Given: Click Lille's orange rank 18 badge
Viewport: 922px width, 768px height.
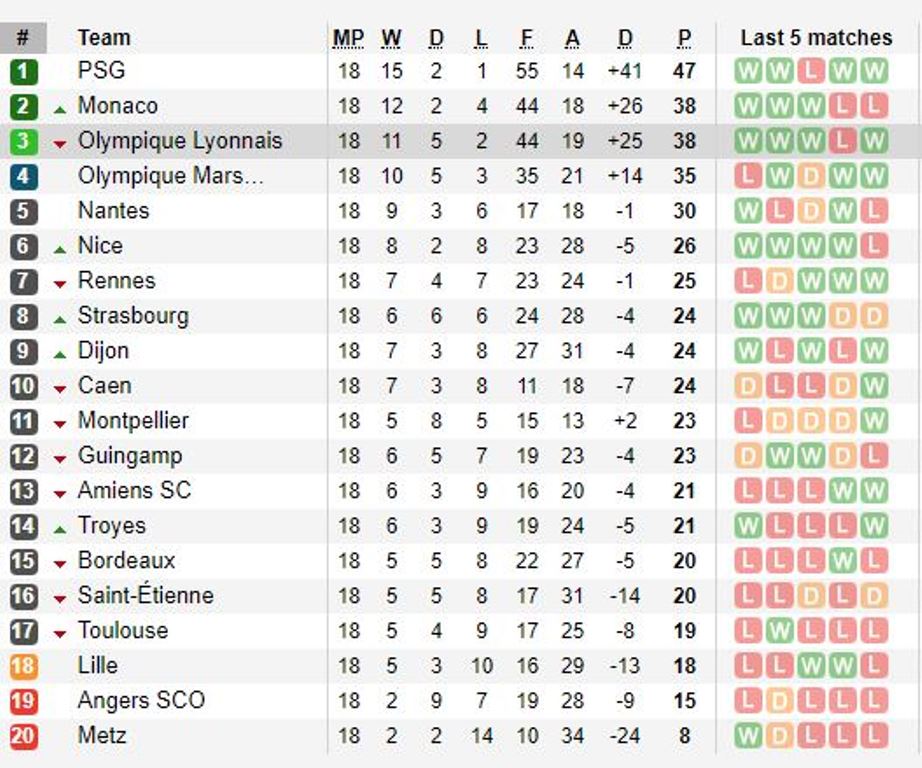Looking at the screenshot, I should click(x=24, y=666).
